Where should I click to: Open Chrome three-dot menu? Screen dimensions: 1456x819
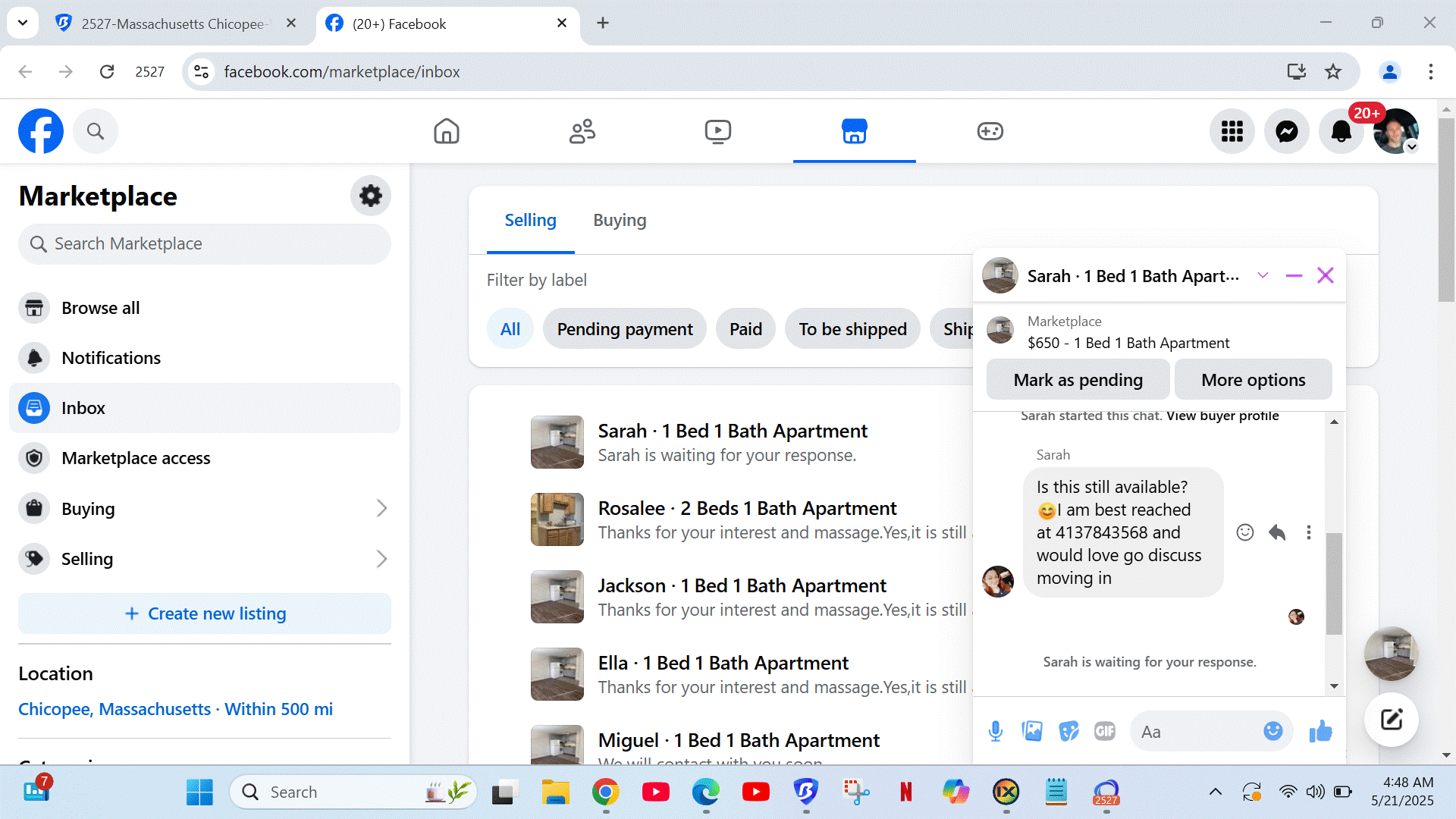[1431, 72]
